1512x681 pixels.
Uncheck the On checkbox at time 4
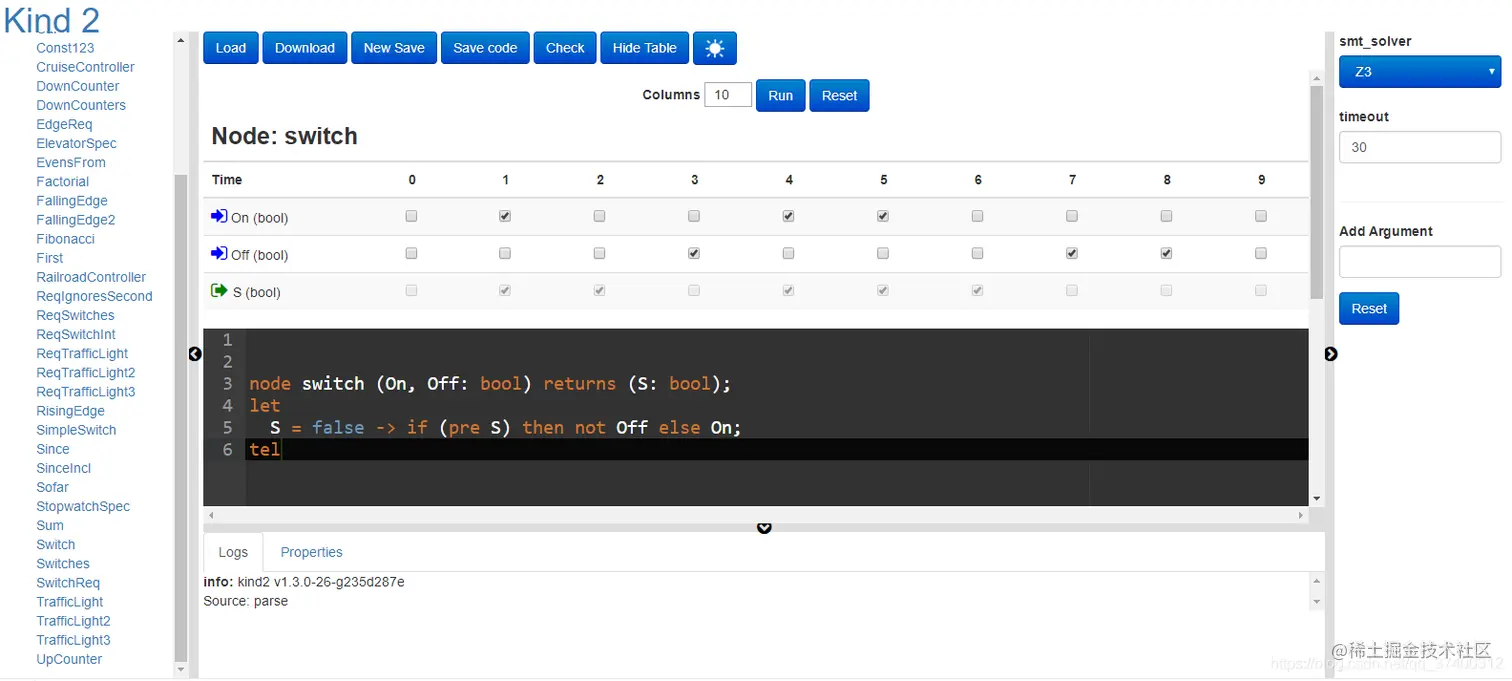pyautogui.click(x=789, y=216)
